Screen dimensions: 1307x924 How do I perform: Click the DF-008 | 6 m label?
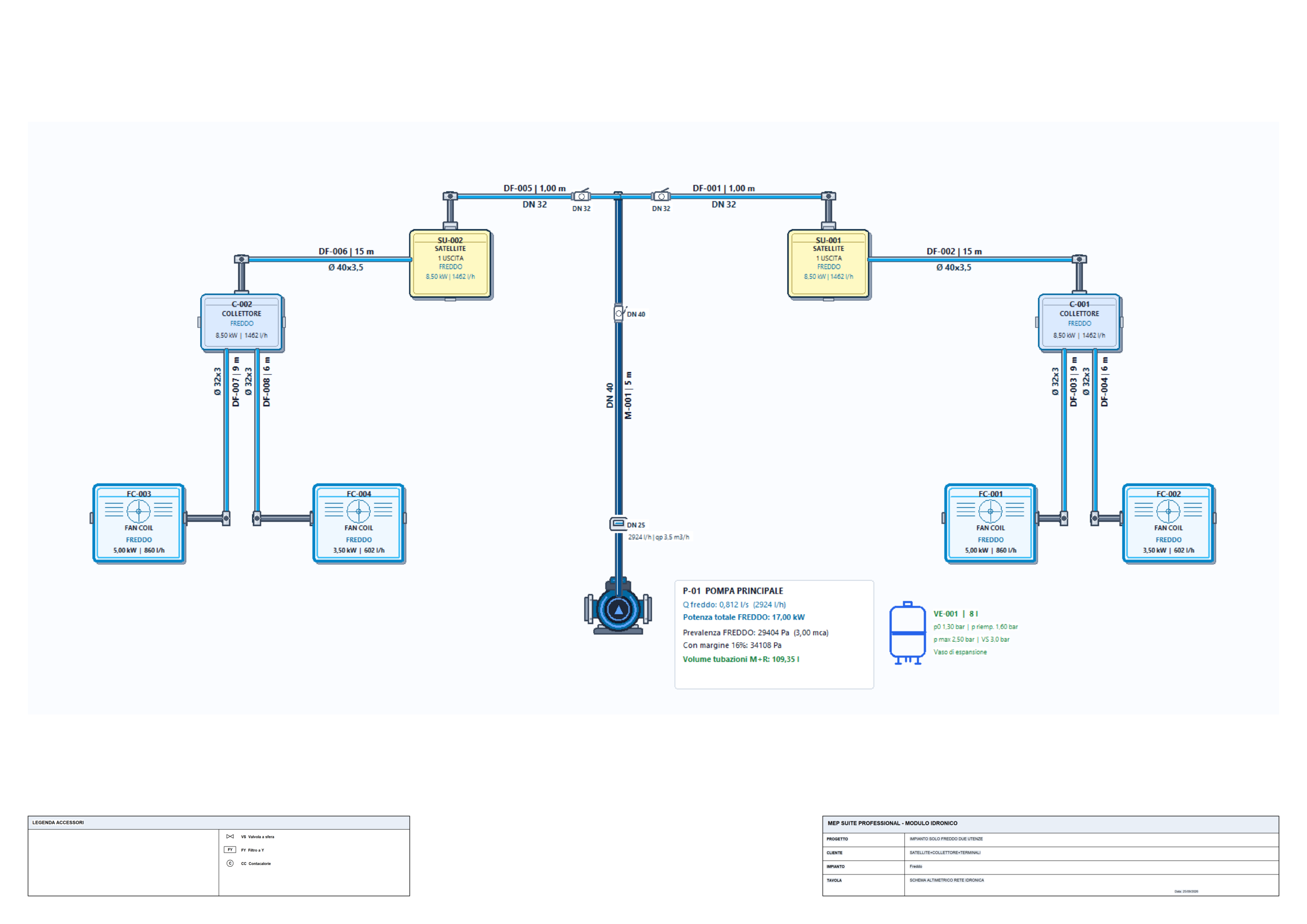click(x=267, y=382)
